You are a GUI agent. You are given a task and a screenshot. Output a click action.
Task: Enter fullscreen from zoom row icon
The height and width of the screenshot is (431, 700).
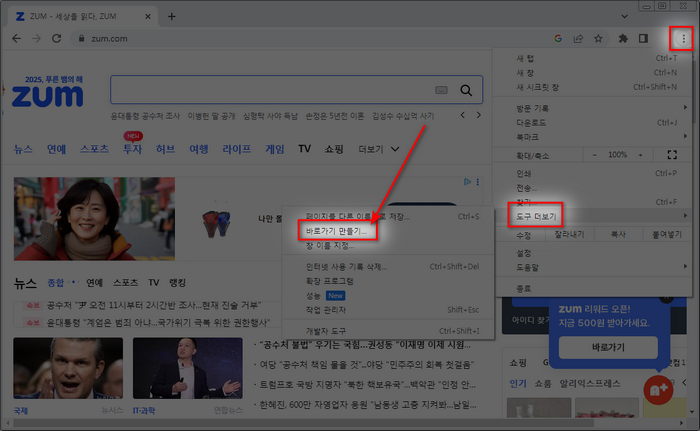(x=672, y=155)
